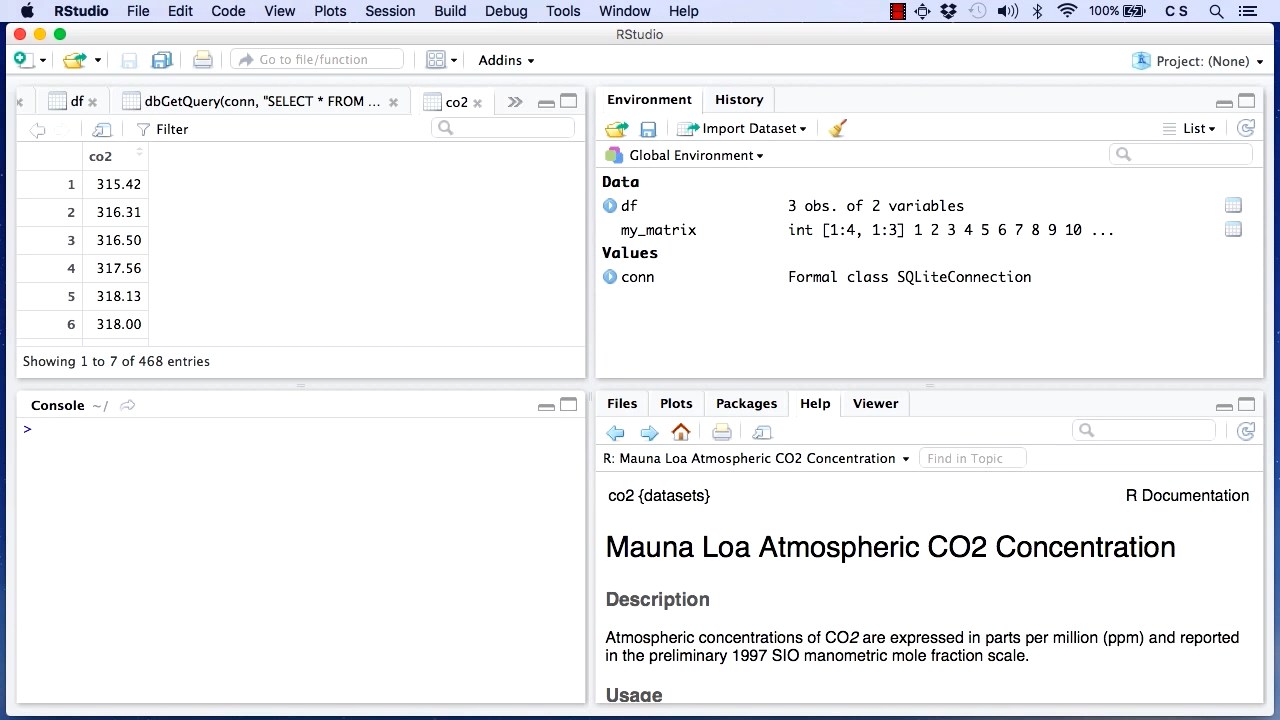Click the Environment search field
The image size is (1280, 720).
click(x=1181, y=154)
